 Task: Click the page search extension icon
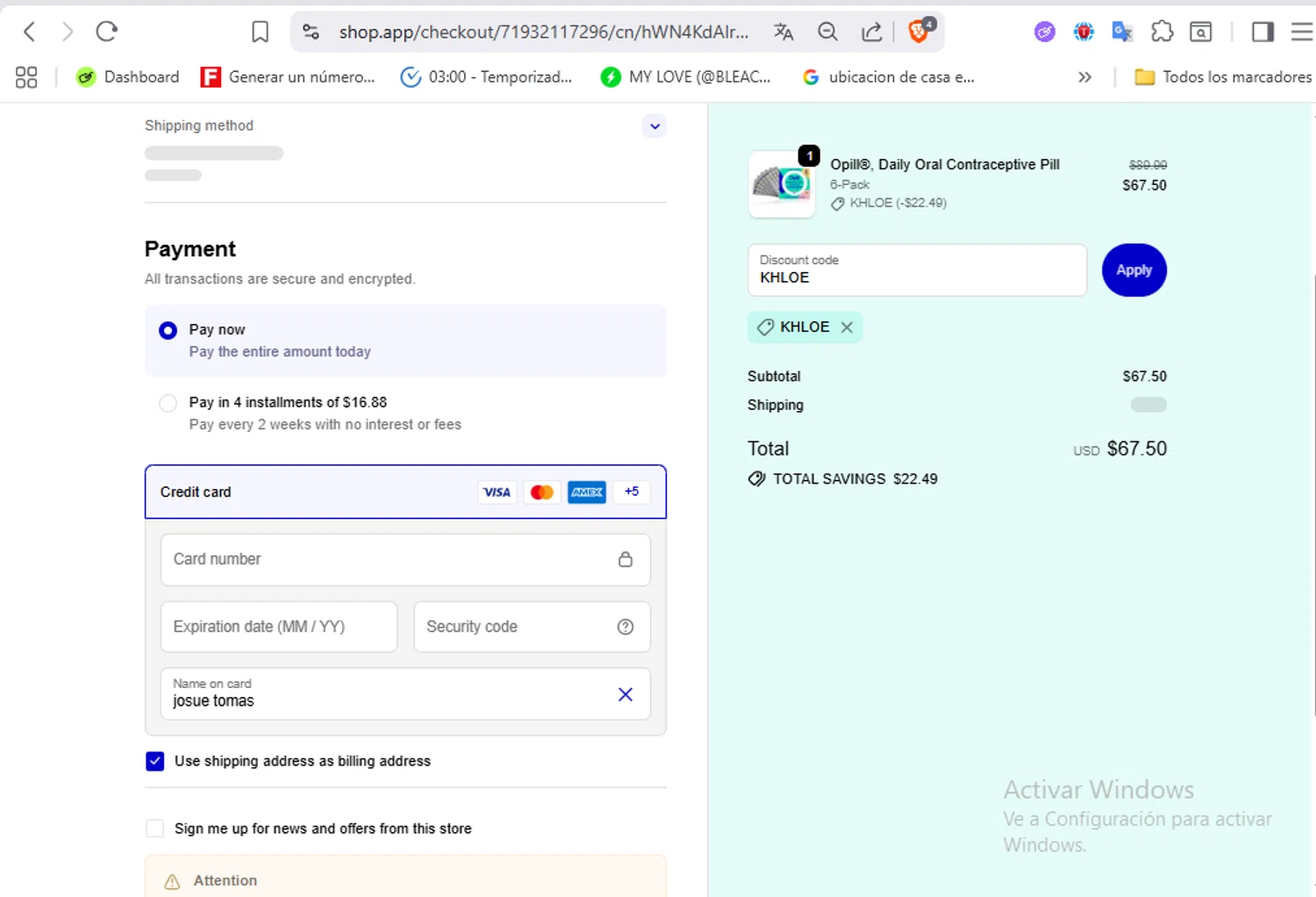(1201, 32)
